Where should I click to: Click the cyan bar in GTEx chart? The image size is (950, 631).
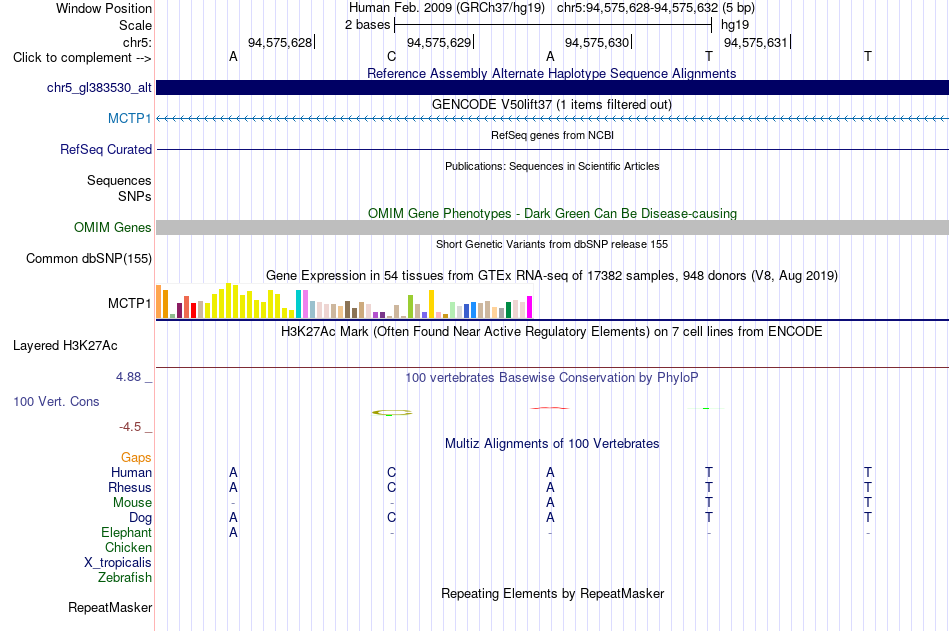[x=298, y=304]
